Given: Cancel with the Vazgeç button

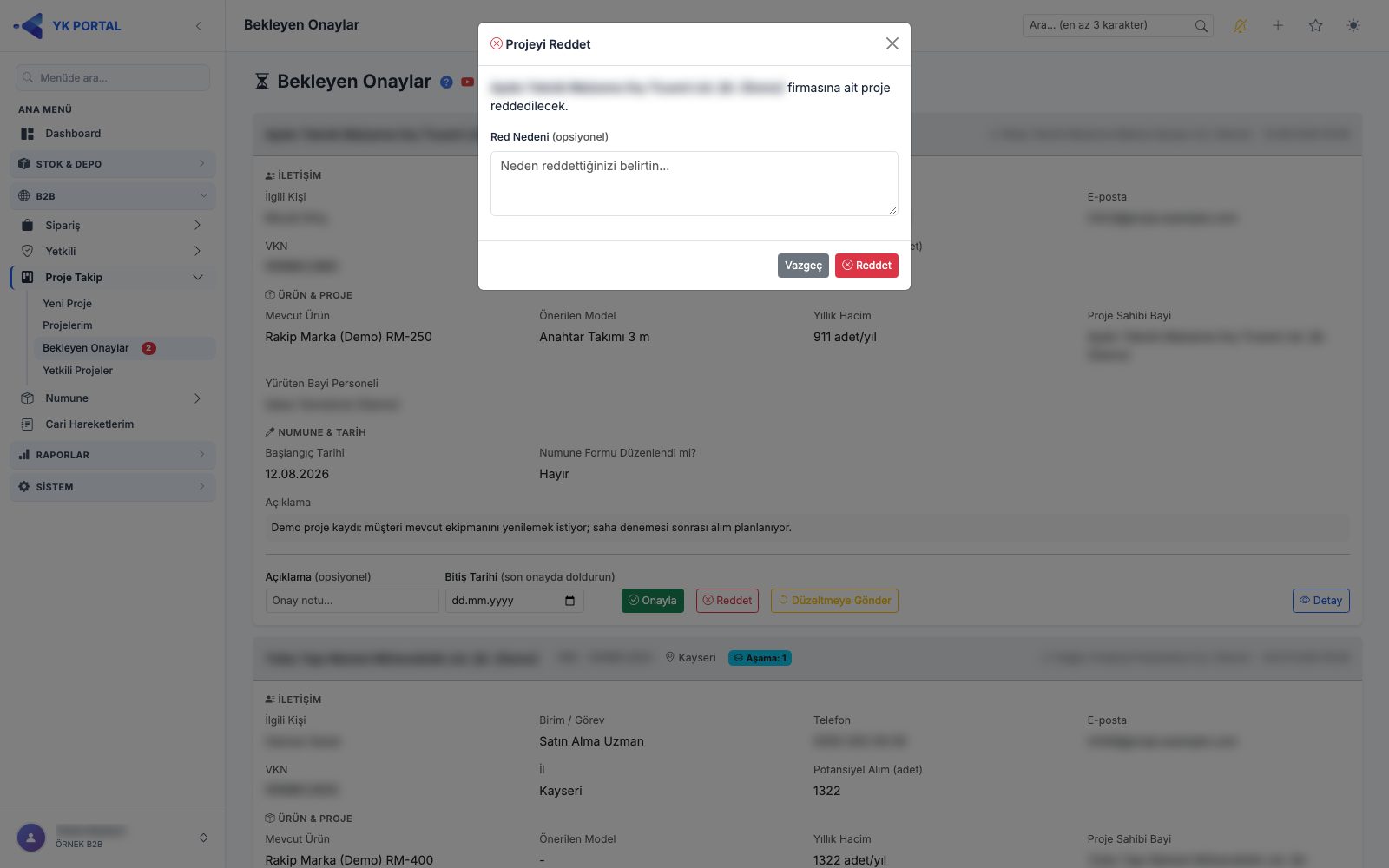Looking at the screenshot, I should [803, 266].
